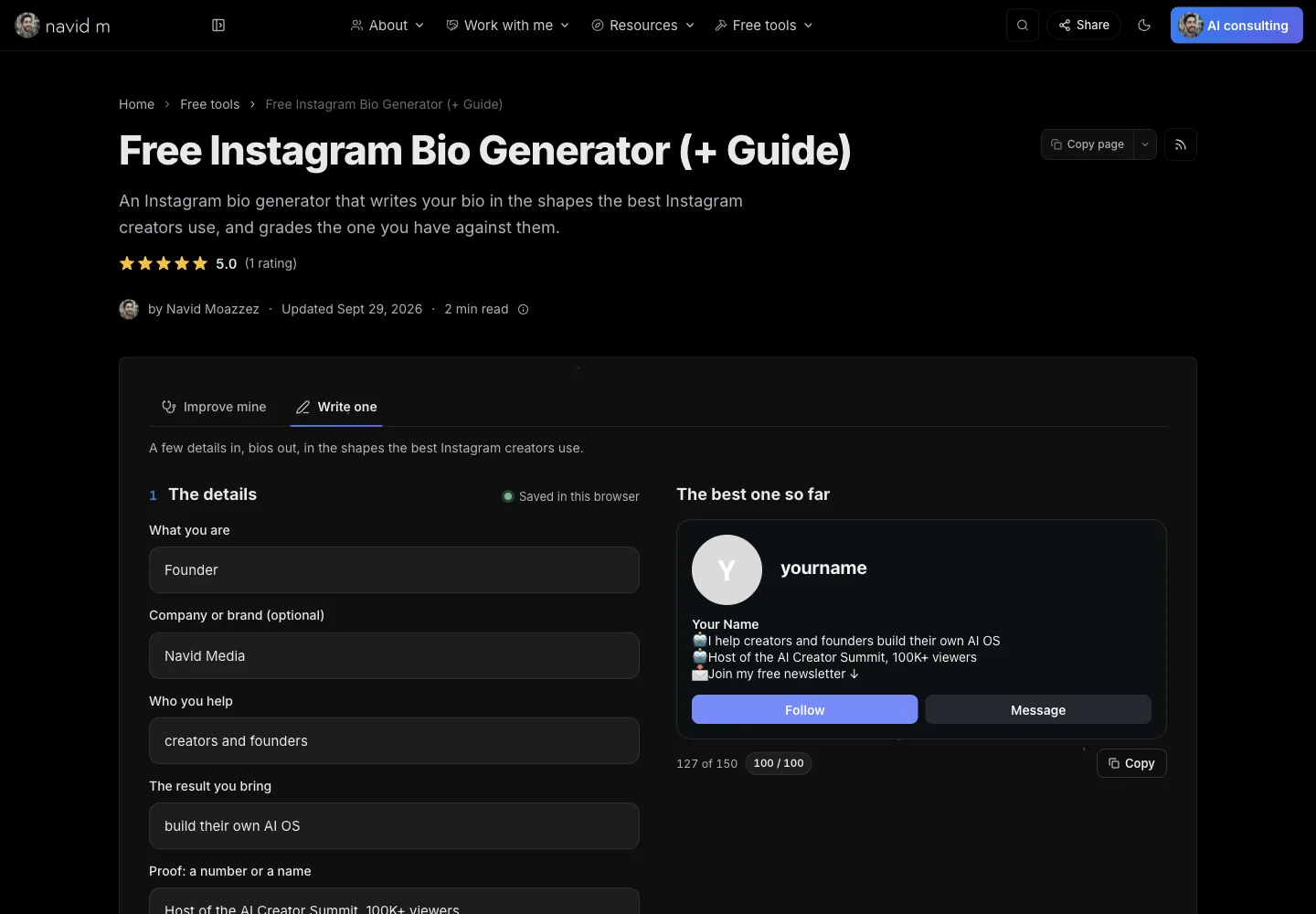1316x914 pixels.
Task: Click the Company or brand input
Action: tap(394, 656)
